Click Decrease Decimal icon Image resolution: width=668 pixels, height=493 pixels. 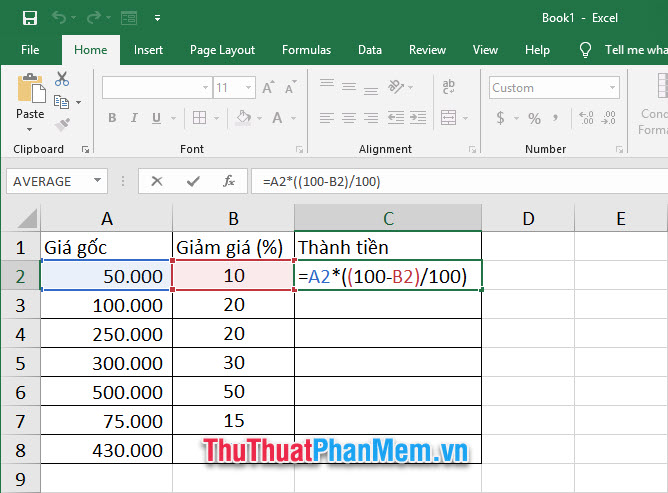coord(608,118)
